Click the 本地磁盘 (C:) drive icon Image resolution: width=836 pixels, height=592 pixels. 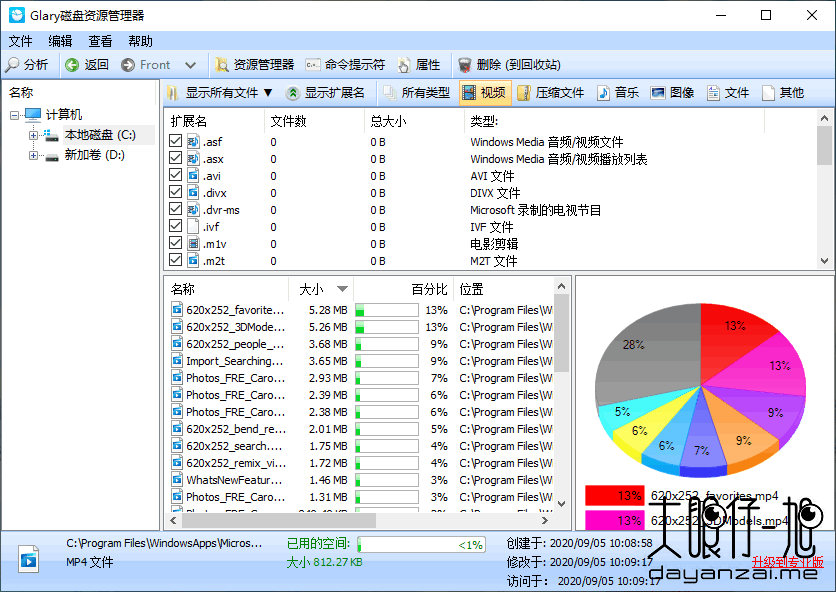pos(51,135)
